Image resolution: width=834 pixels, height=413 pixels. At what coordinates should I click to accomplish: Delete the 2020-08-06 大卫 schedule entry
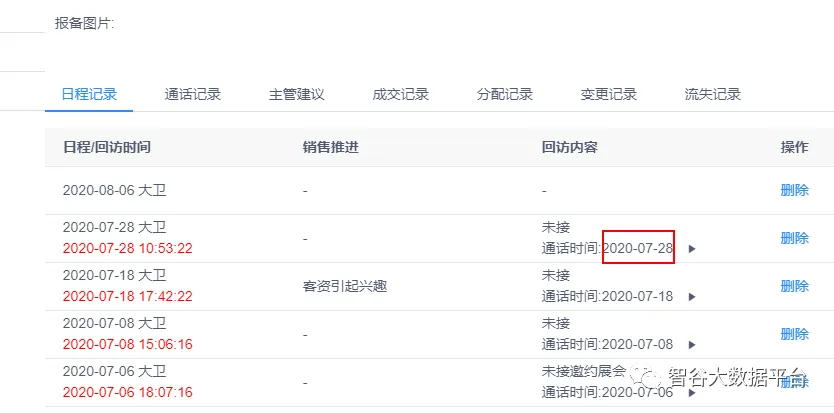pos(794,190)
